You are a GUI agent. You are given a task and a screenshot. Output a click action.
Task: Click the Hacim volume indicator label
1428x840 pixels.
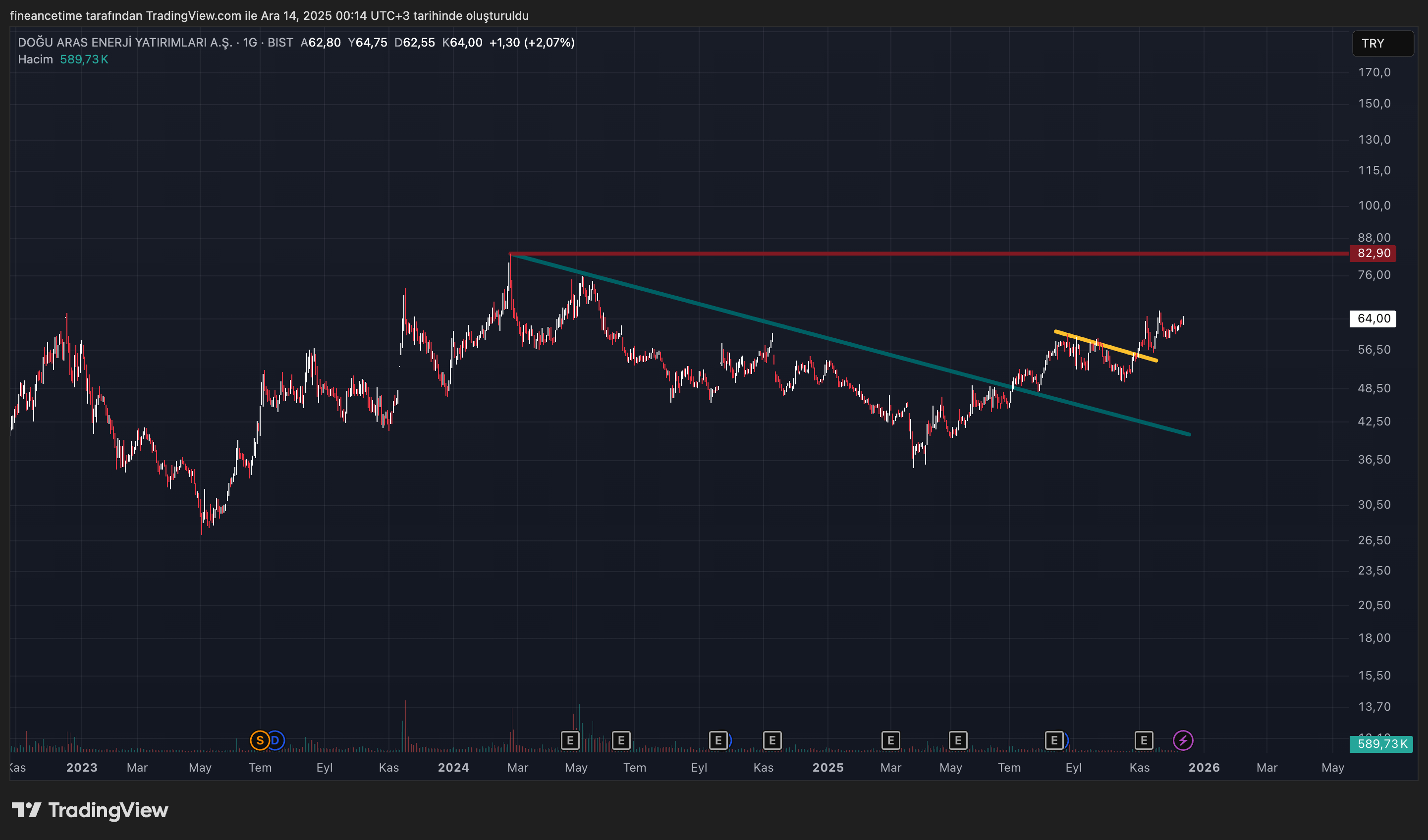click(35, 59)
